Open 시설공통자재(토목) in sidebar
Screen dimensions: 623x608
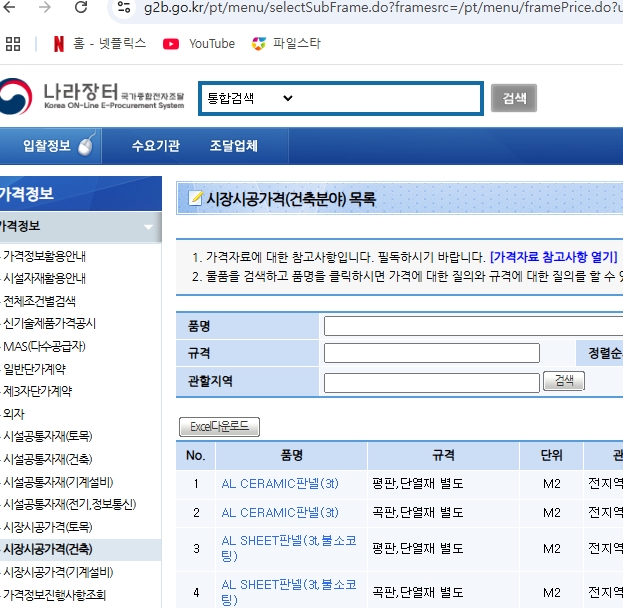[x=48, y=436]
